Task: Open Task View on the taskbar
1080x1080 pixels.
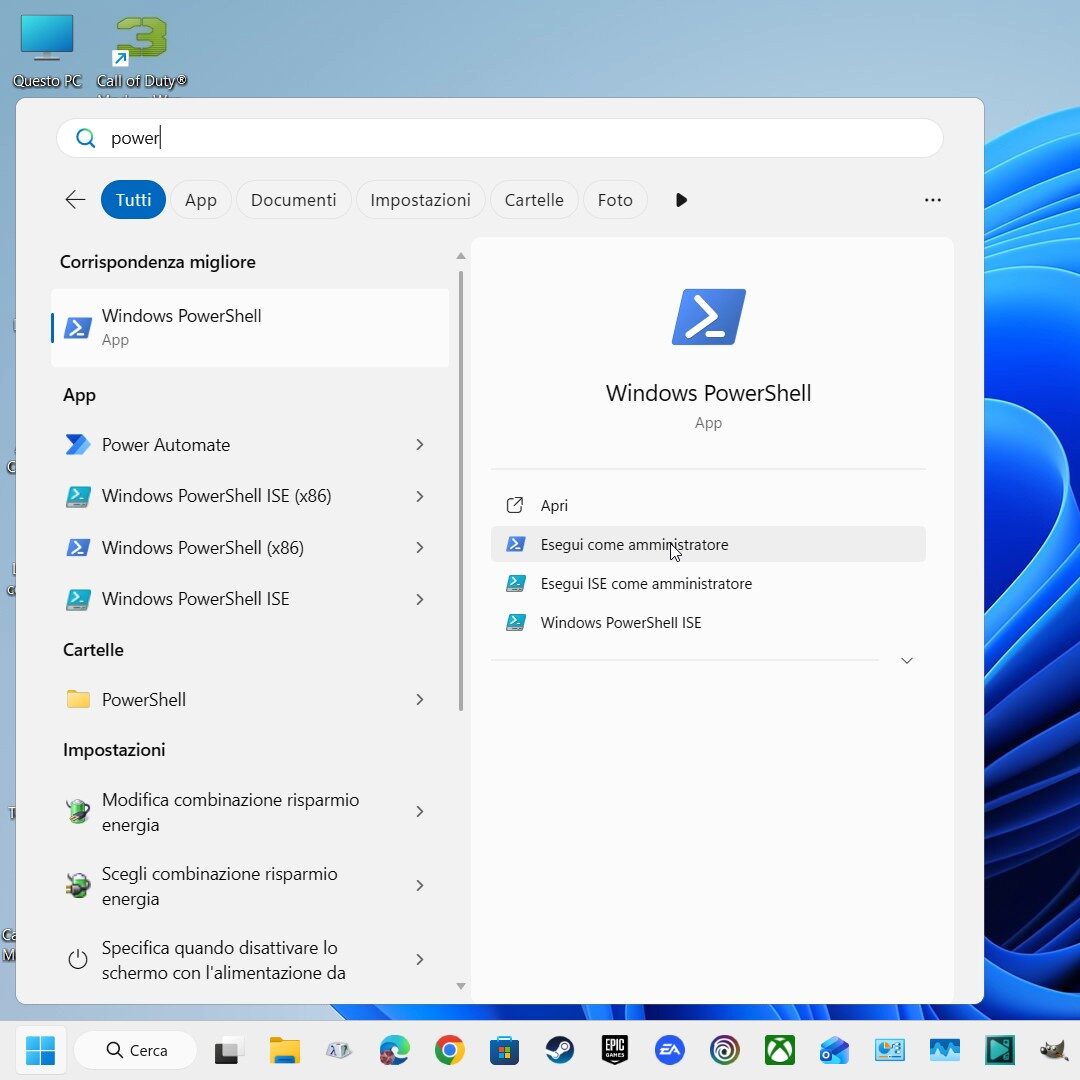Action: click(x=229, y=1050)
